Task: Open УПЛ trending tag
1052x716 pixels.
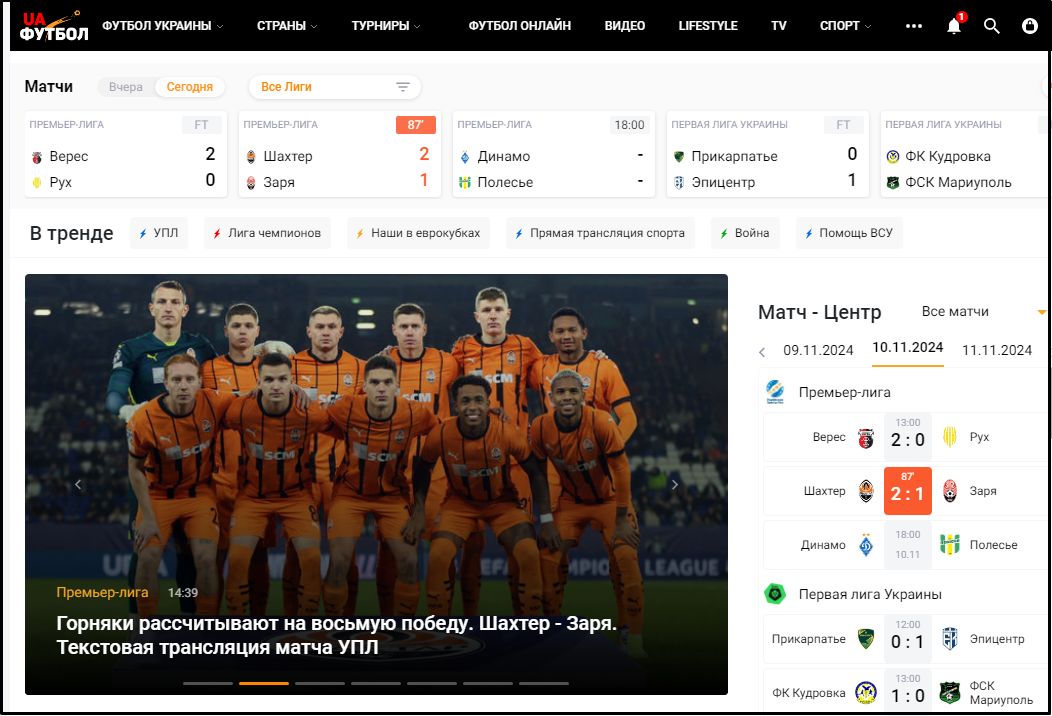Action: coord(159,233)
